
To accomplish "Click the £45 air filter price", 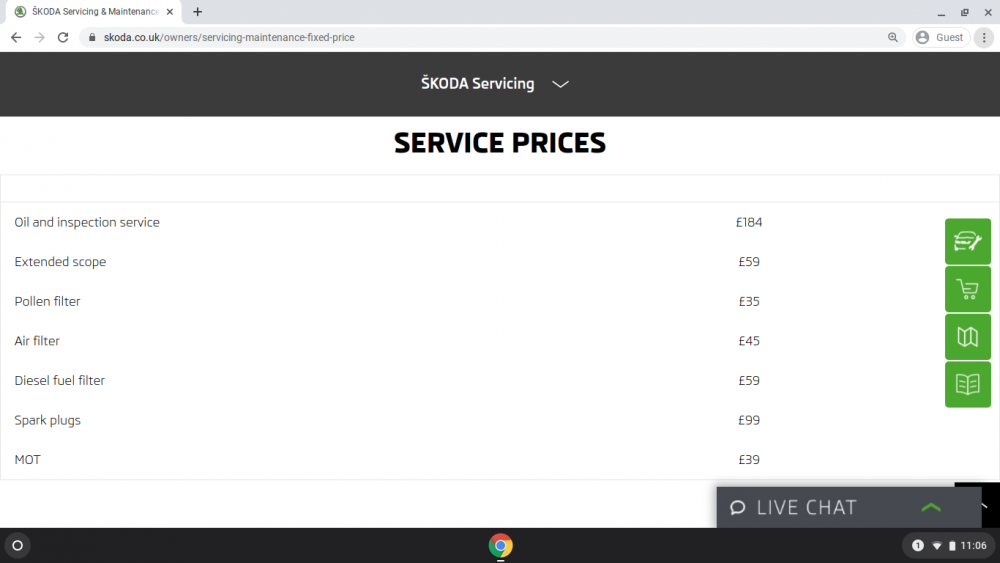I will 749,341.
